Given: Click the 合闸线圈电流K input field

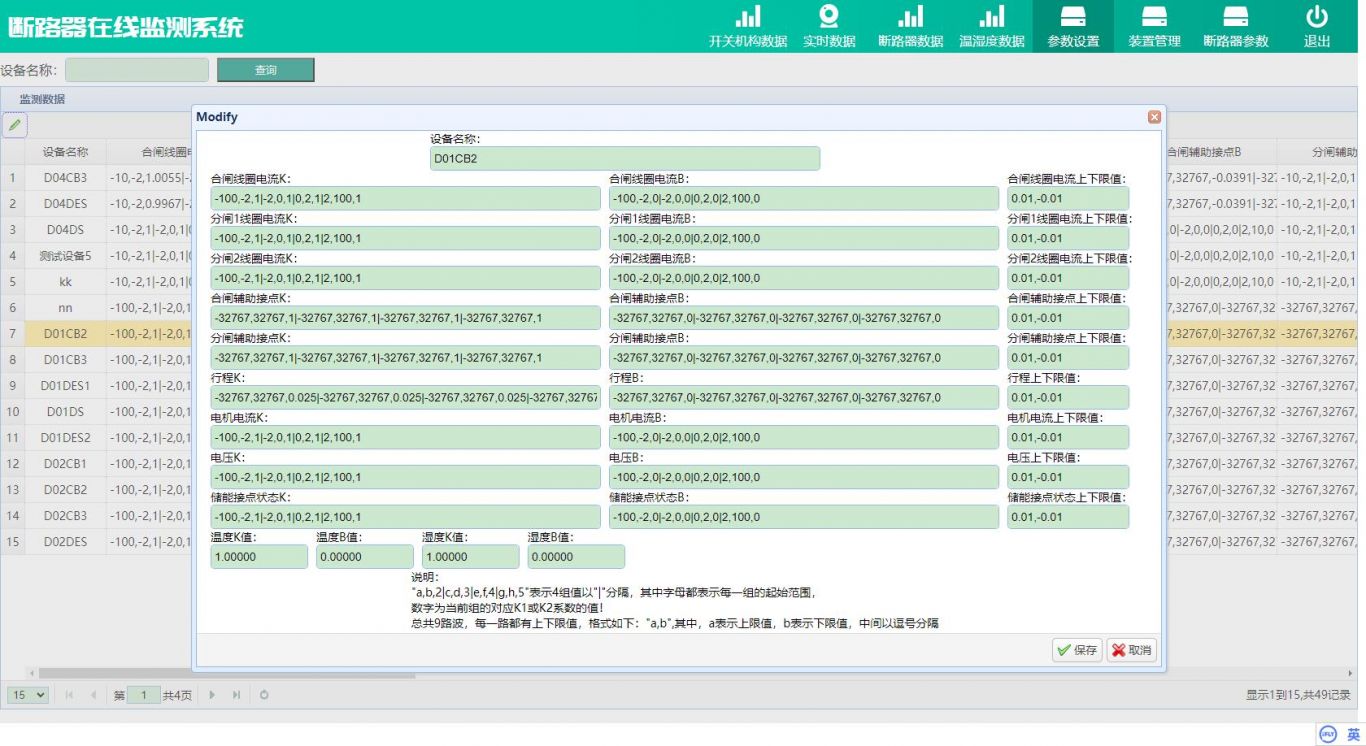Looking at the screenshot, I should pyautogui.click(x=405, y=198).
